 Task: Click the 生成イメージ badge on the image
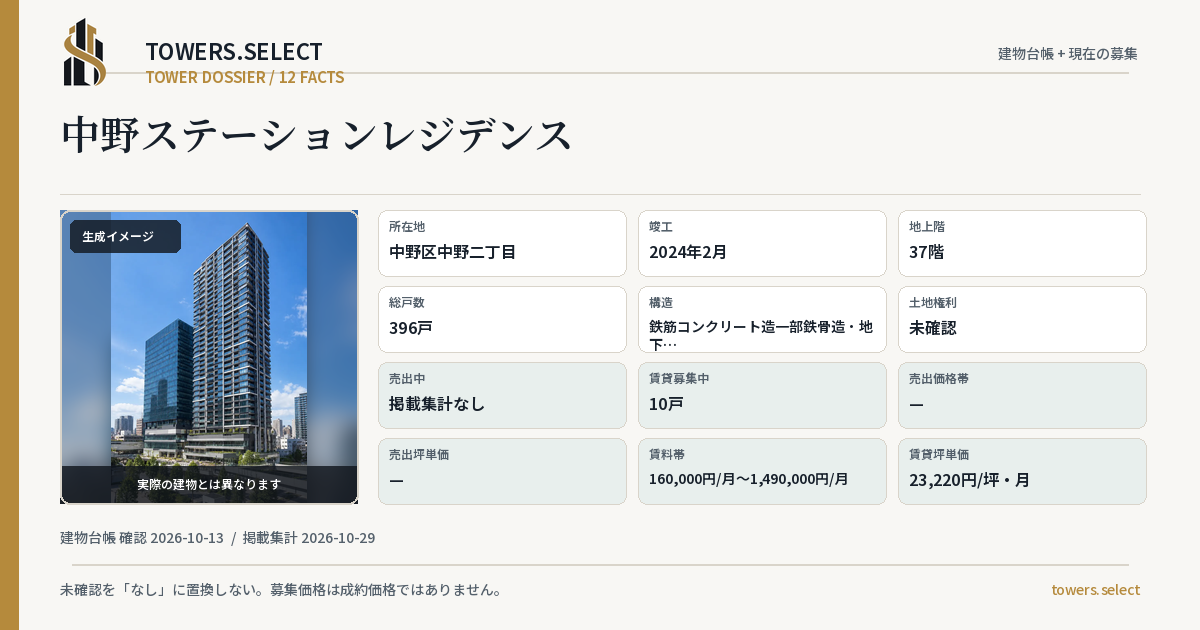[x=125, y=237]
